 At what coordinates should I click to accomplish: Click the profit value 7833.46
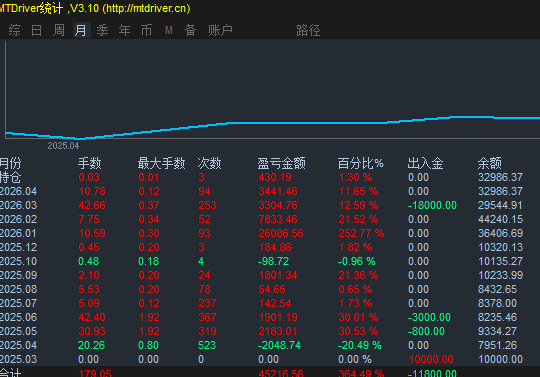(278, 219)
